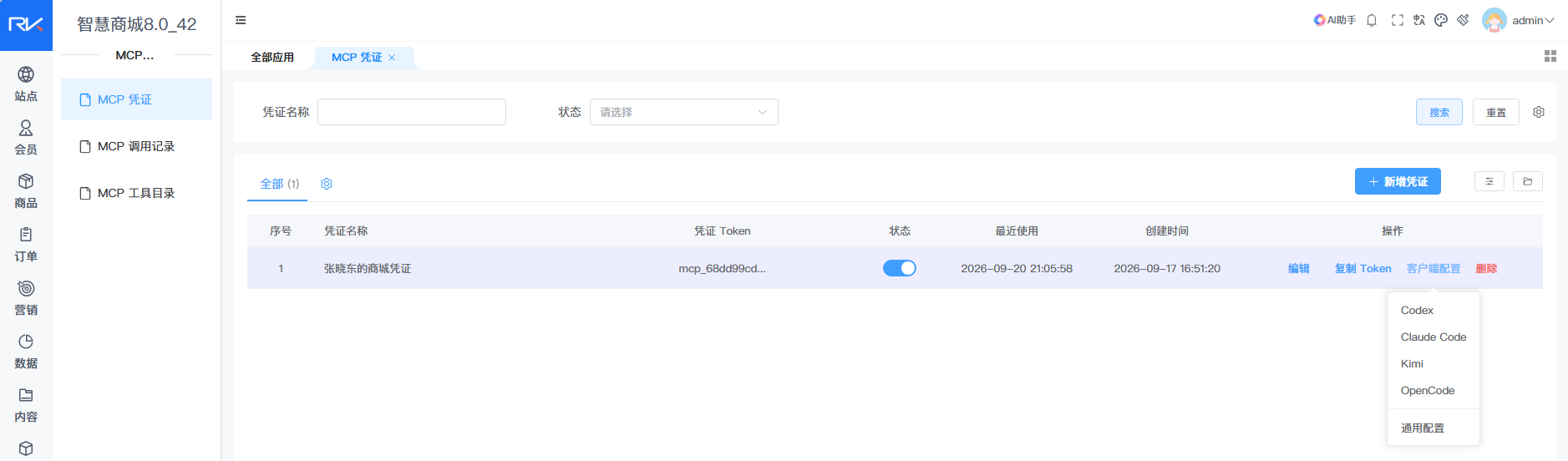Image resolution: width=1568 pixels, height=461 pixels.
Task: Open the theme palette icon
Action: point(1441,20)
